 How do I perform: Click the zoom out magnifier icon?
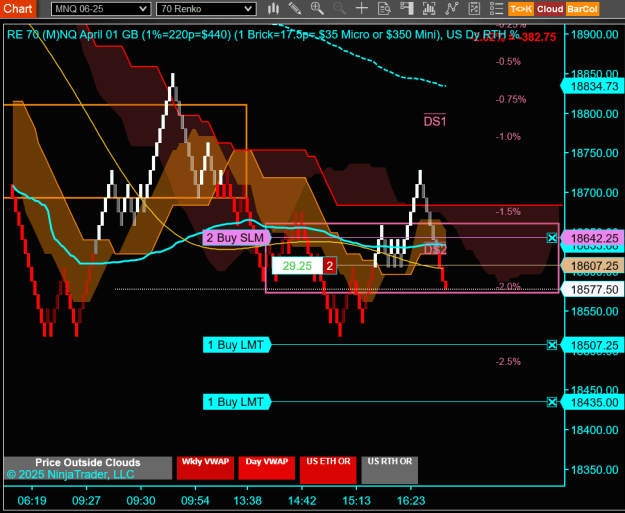click(x=340, y=8)
